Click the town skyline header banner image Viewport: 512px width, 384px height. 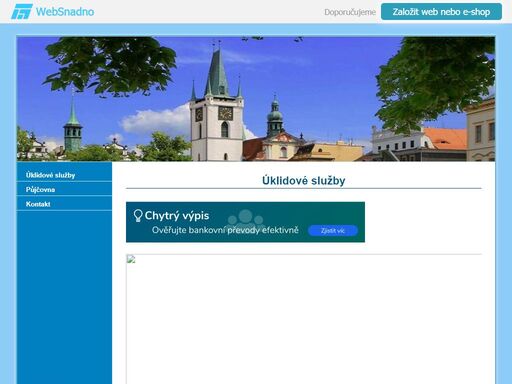(256, 99)
